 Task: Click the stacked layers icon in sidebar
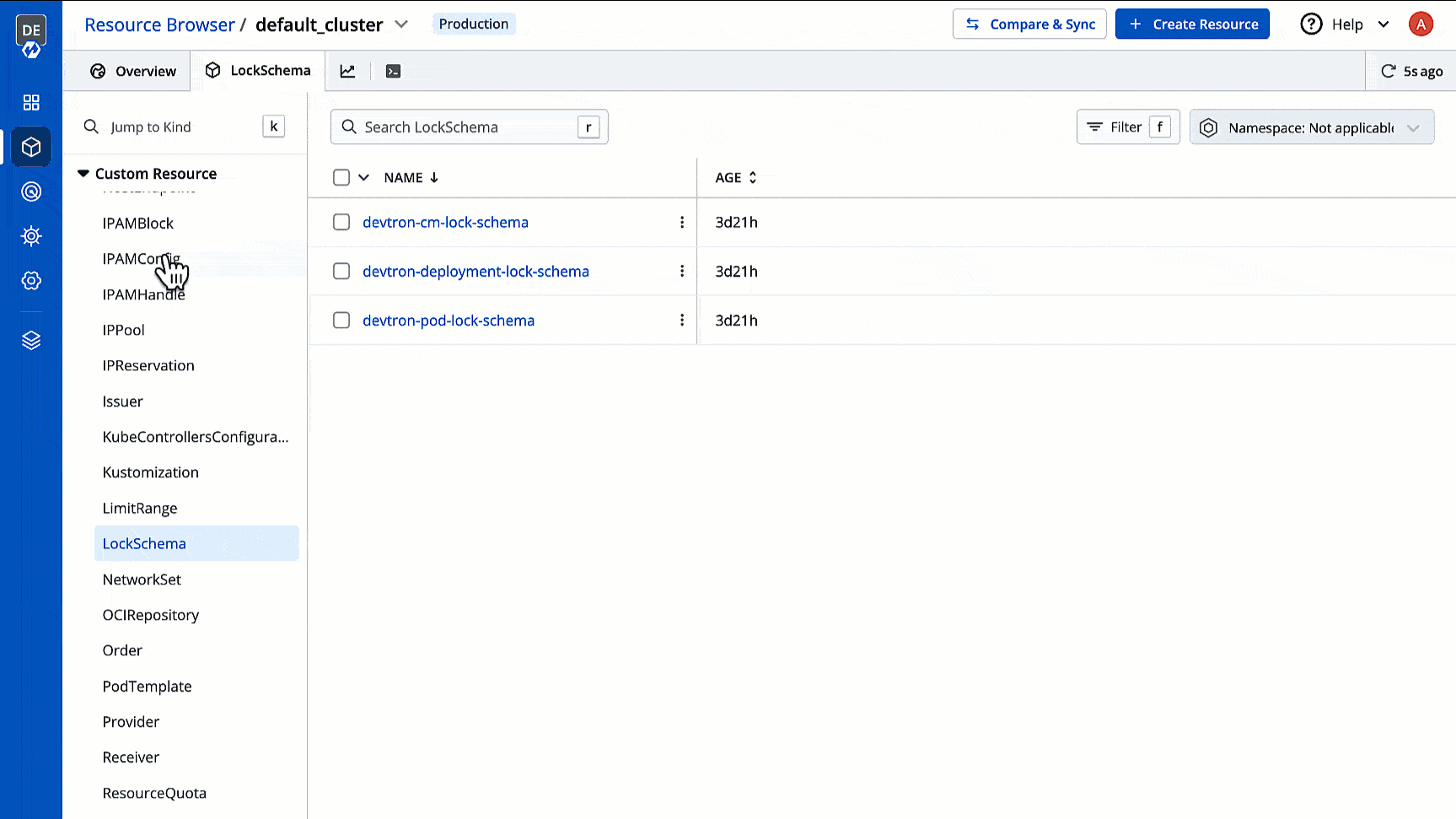(31, 340)
